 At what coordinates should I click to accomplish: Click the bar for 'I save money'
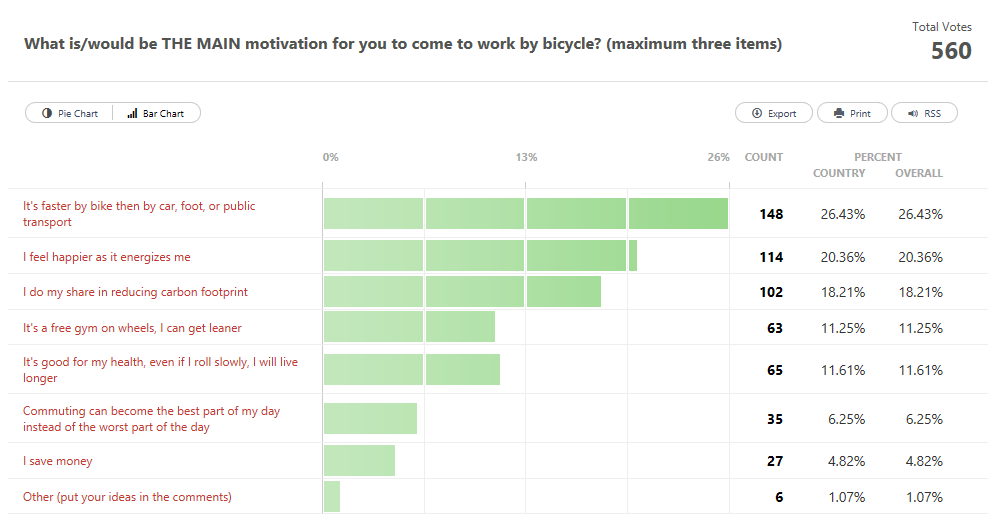pos(359,461)
